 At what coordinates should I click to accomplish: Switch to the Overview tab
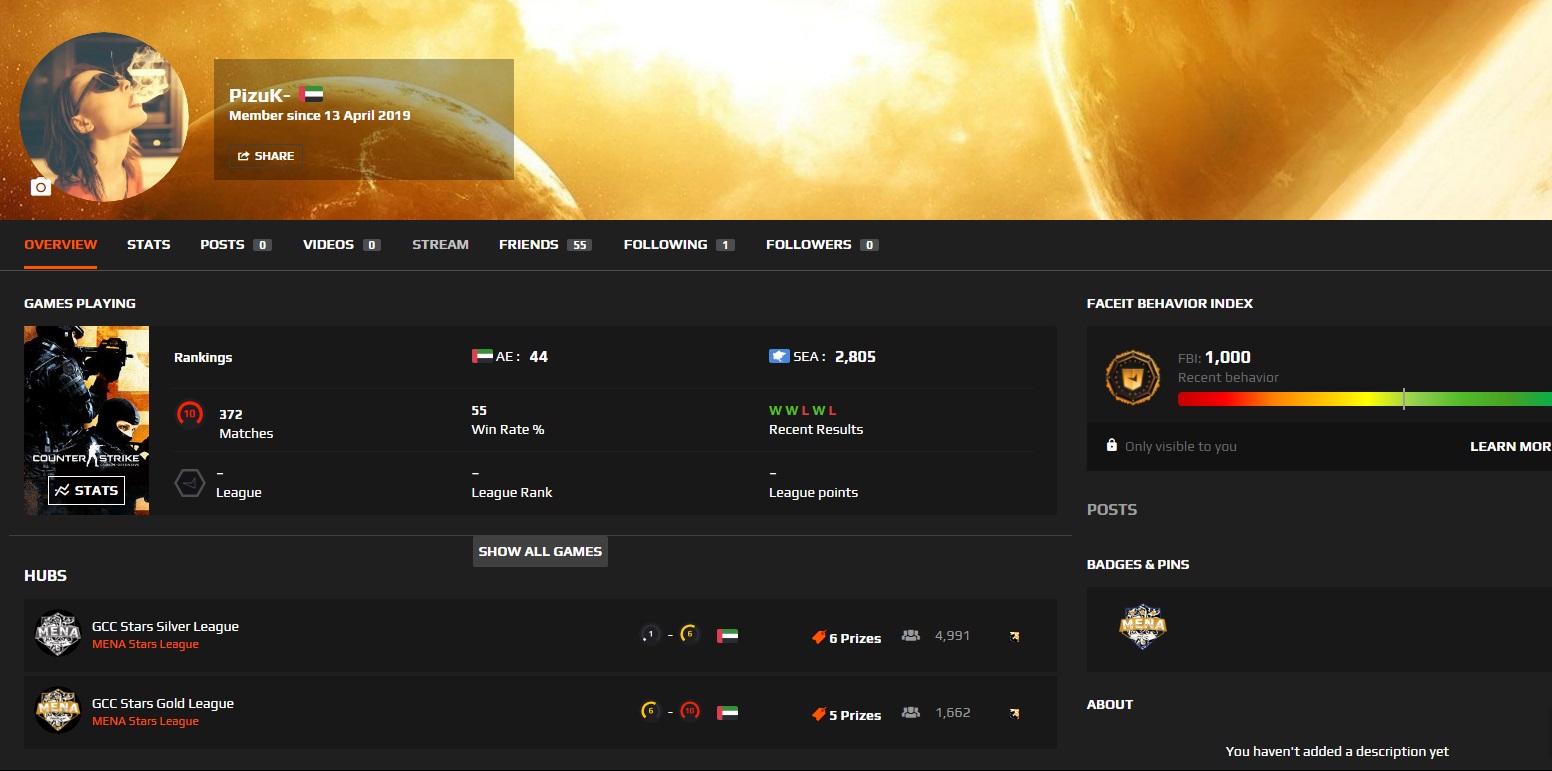point(61,244)
